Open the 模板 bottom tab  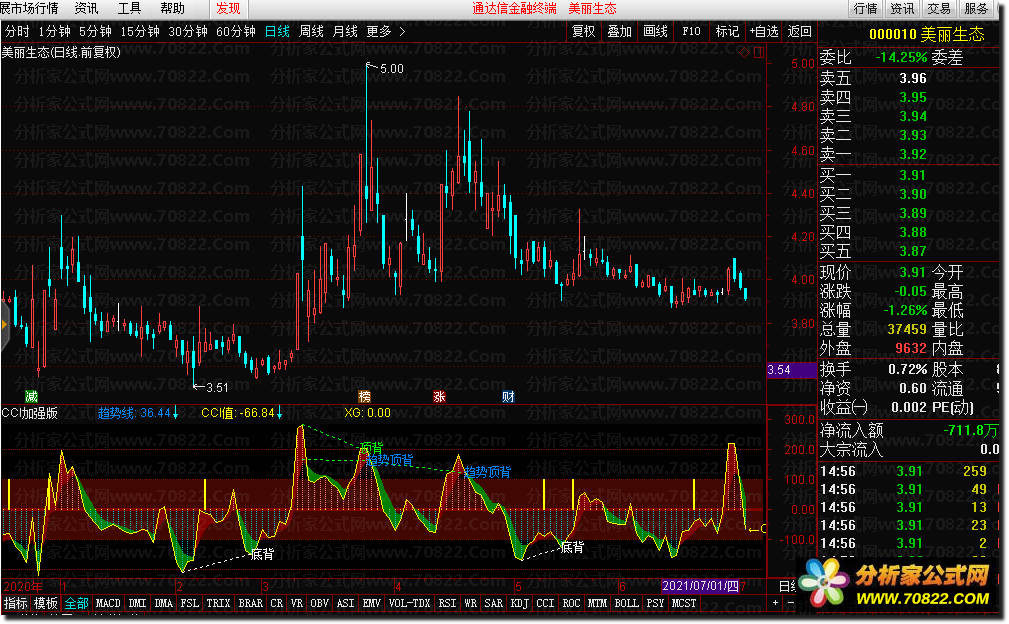tap(46, 603)
